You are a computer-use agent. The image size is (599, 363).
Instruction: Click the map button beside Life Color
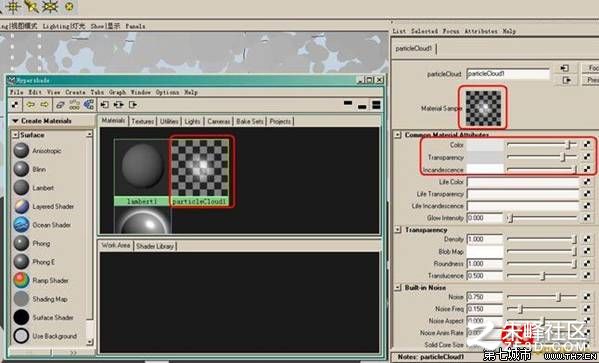(587, 182)
